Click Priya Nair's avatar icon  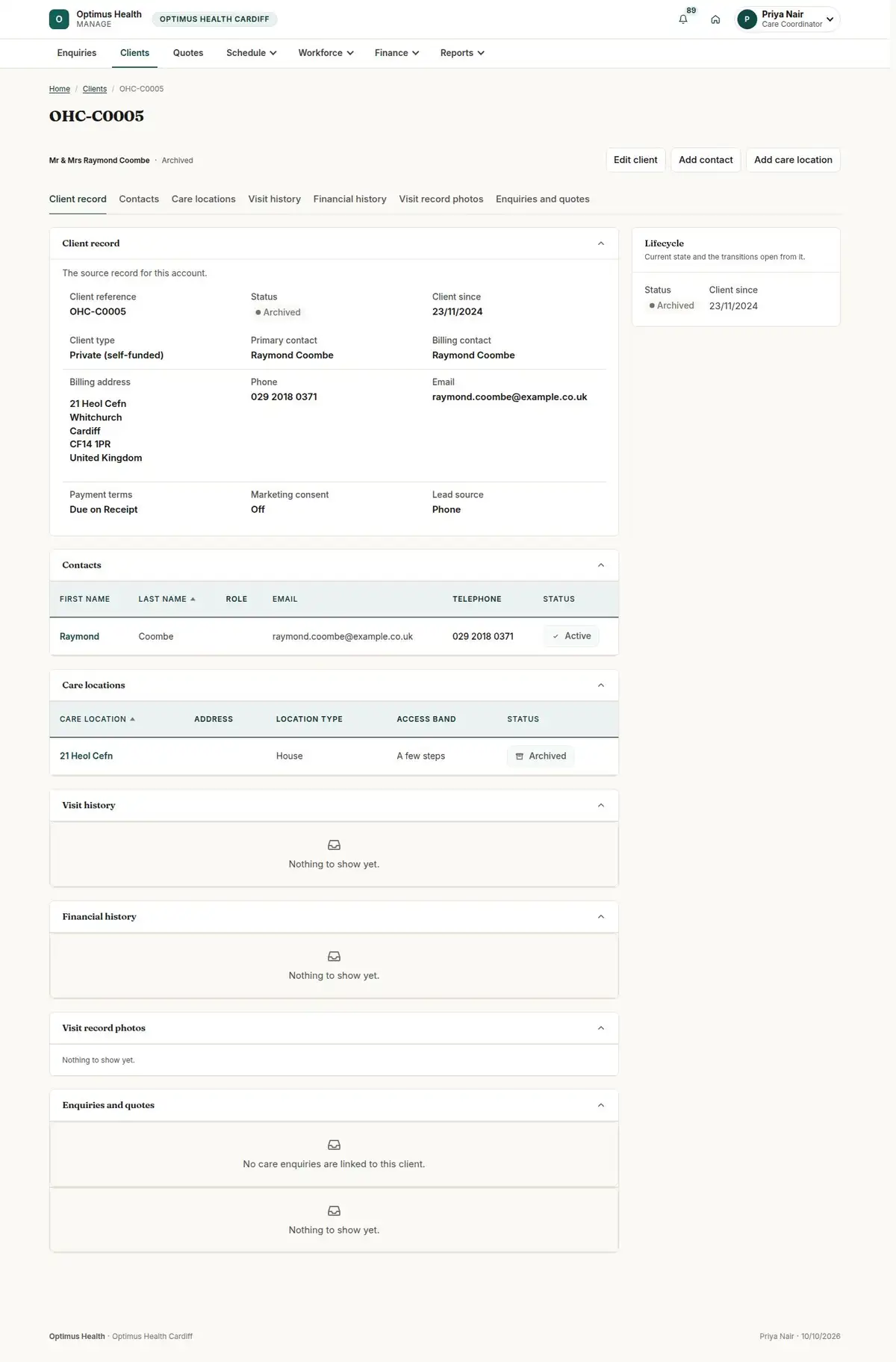tap(747, 19)
